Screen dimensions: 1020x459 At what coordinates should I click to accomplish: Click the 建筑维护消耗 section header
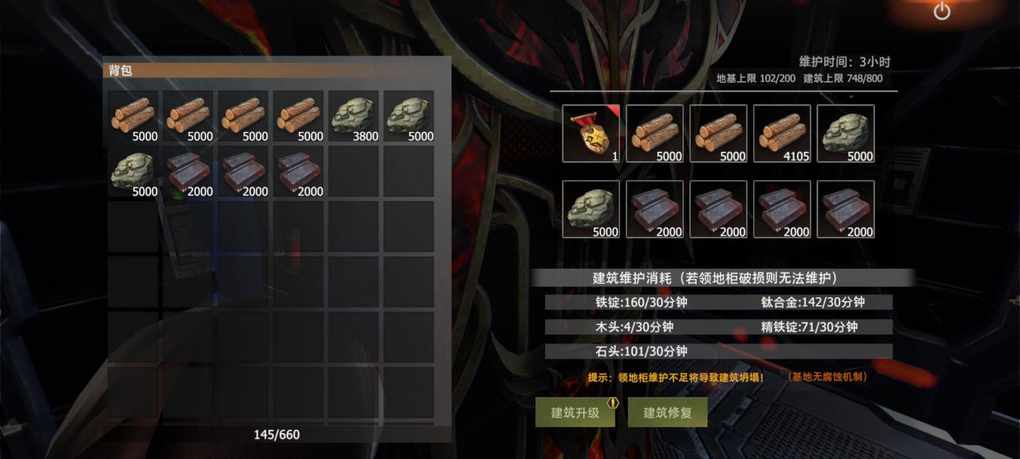tap(721, 278)
